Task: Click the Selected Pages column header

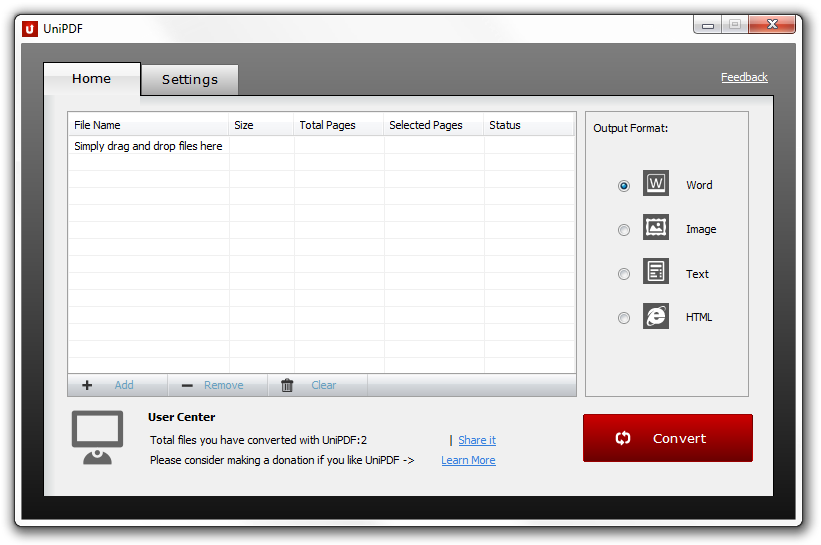Action: 434,125
